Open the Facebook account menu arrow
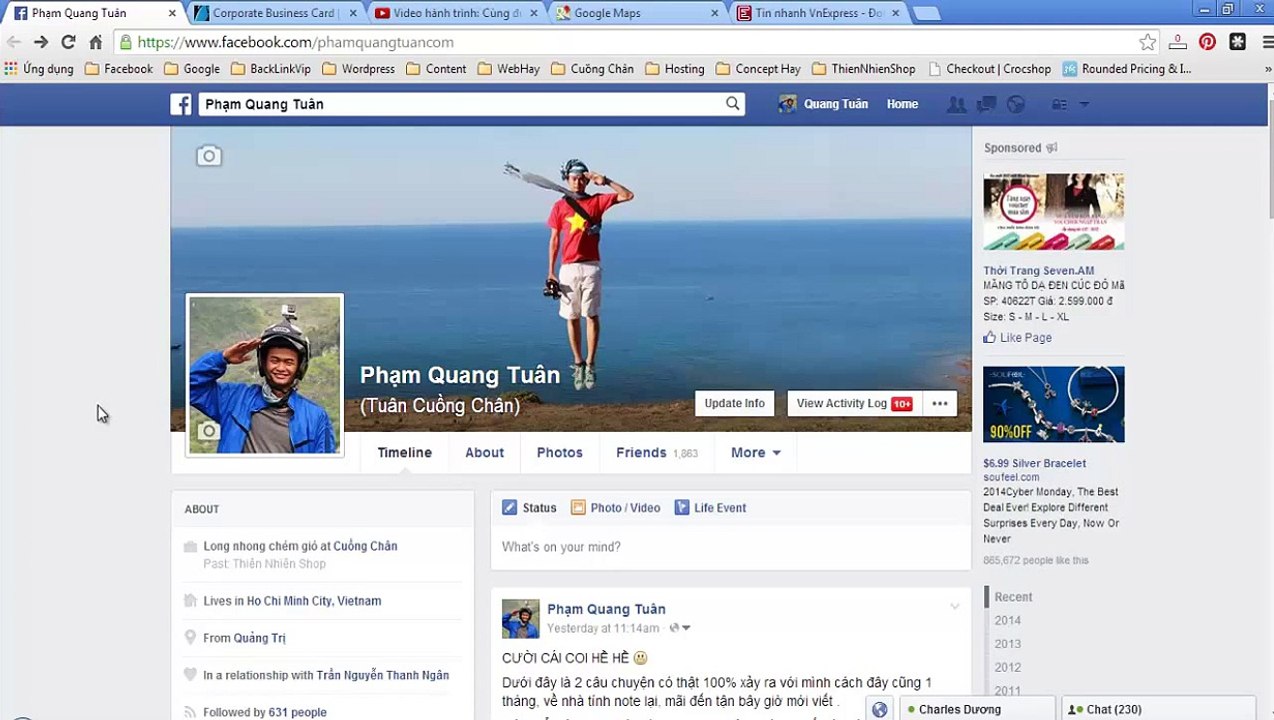 [x=1084, y=104]
